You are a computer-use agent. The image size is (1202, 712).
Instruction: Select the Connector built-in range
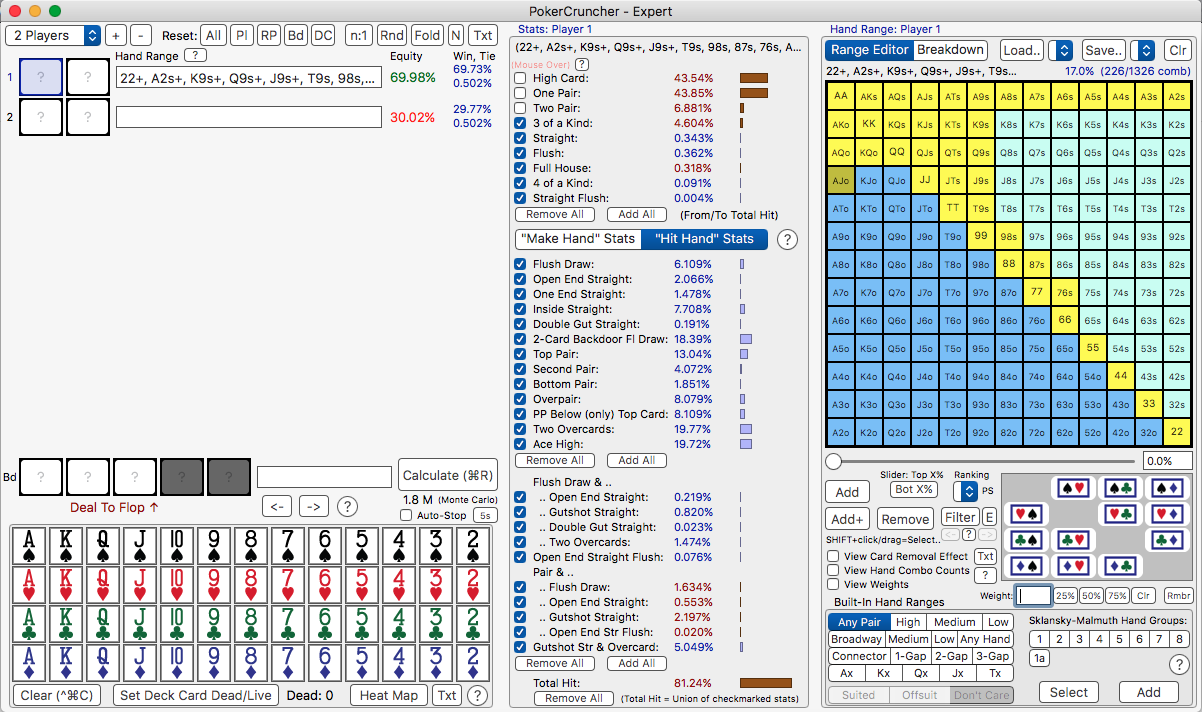[x=859, y=656]
